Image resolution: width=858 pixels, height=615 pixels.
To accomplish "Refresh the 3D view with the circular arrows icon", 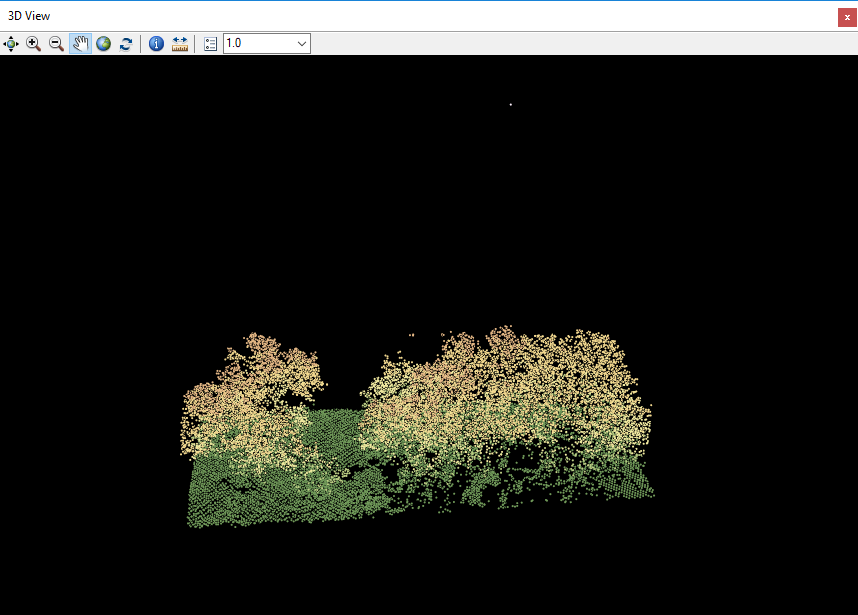I will pos(126,44).
